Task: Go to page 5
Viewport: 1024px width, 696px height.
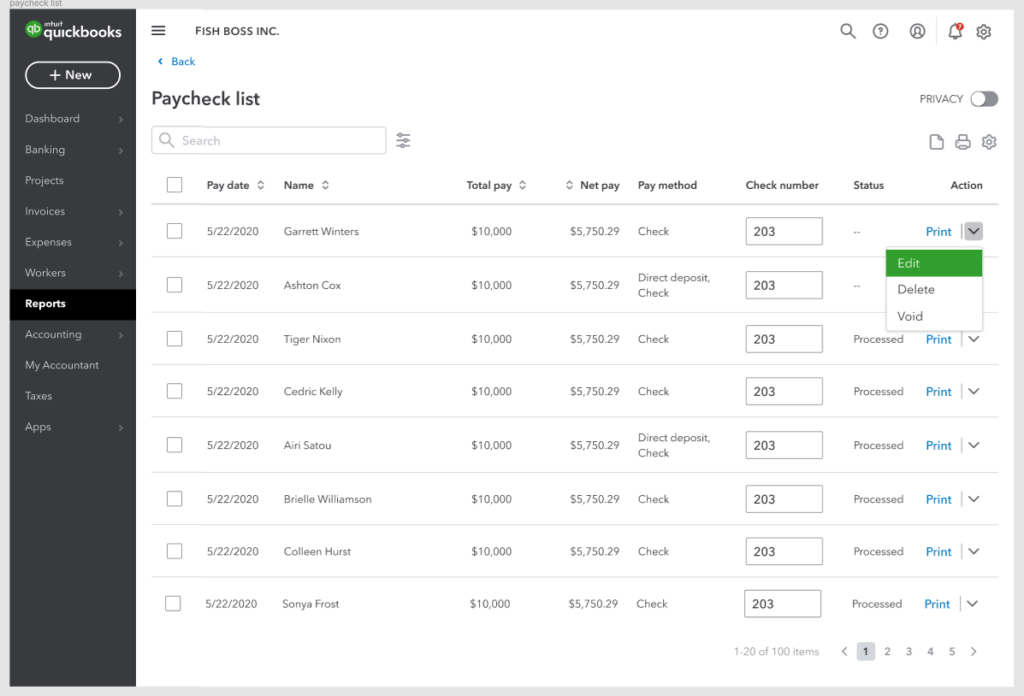Action: tap(952, 651)
